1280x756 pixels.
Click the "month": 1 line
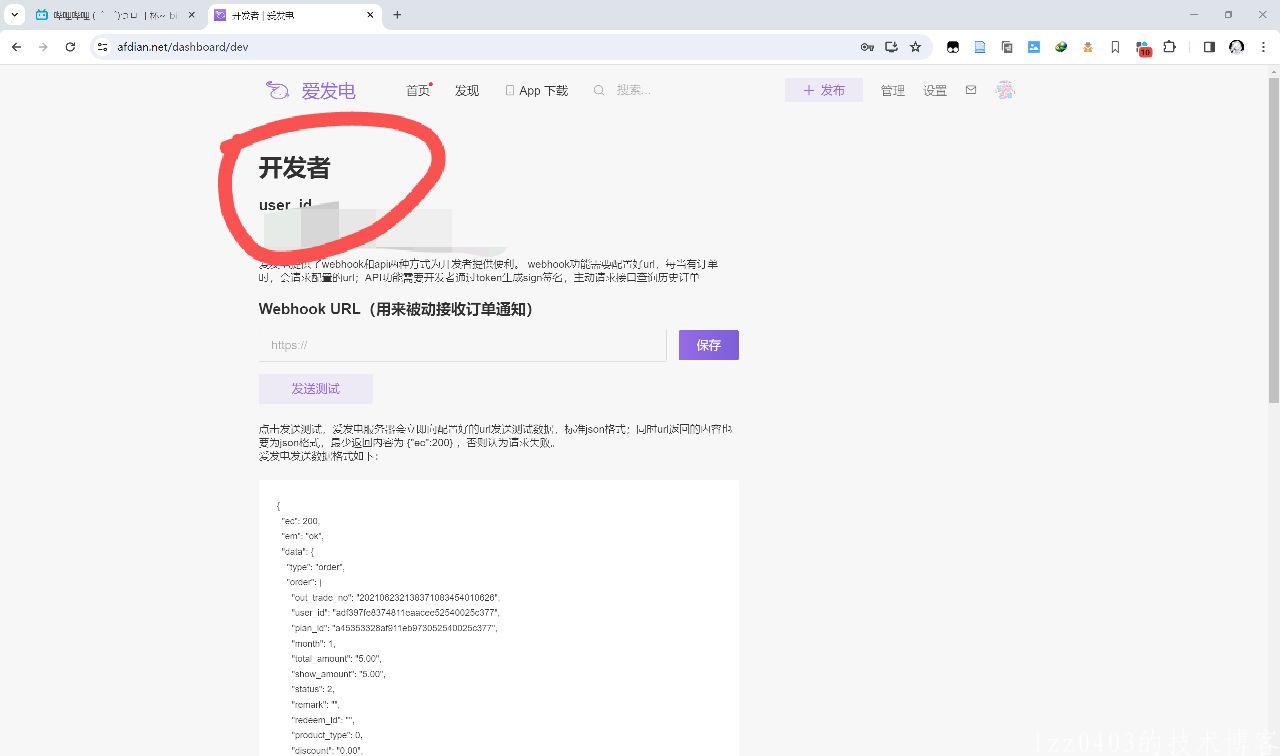tap(314, 644)
